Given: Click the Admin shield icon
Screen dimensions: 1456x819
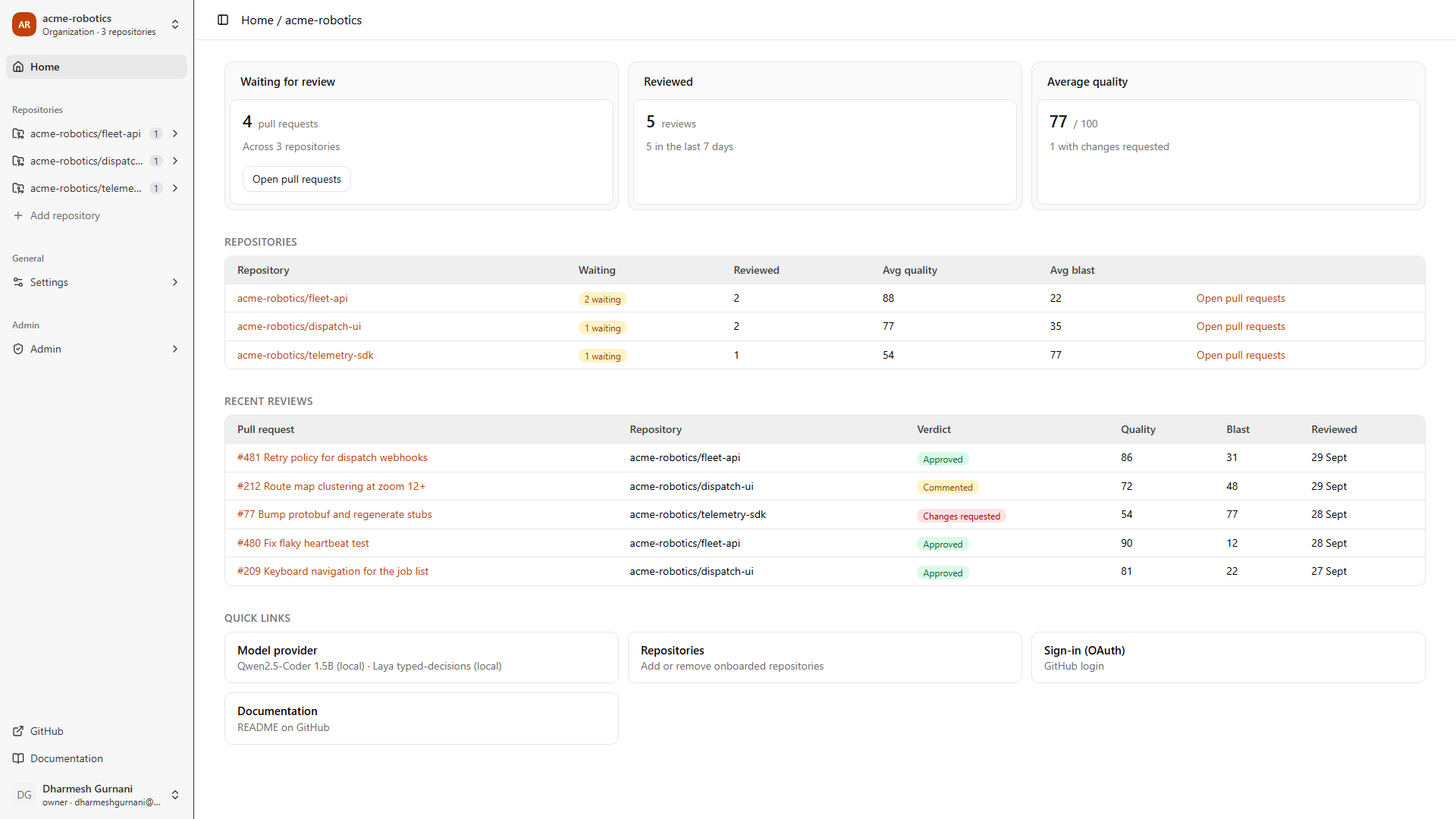Looking at the screenshot, I should [18, 349].
